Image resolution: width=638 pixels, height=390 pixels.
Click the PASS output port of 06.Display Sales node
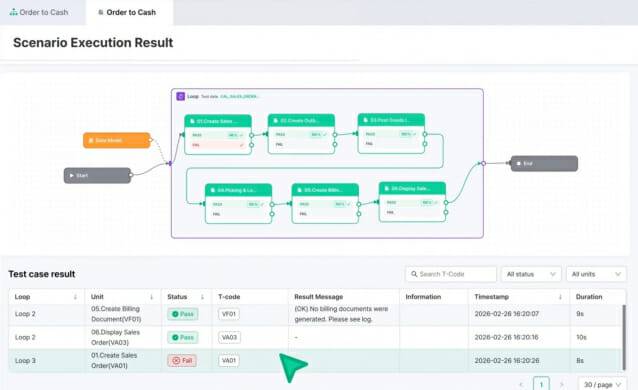[x=446, y=202]
